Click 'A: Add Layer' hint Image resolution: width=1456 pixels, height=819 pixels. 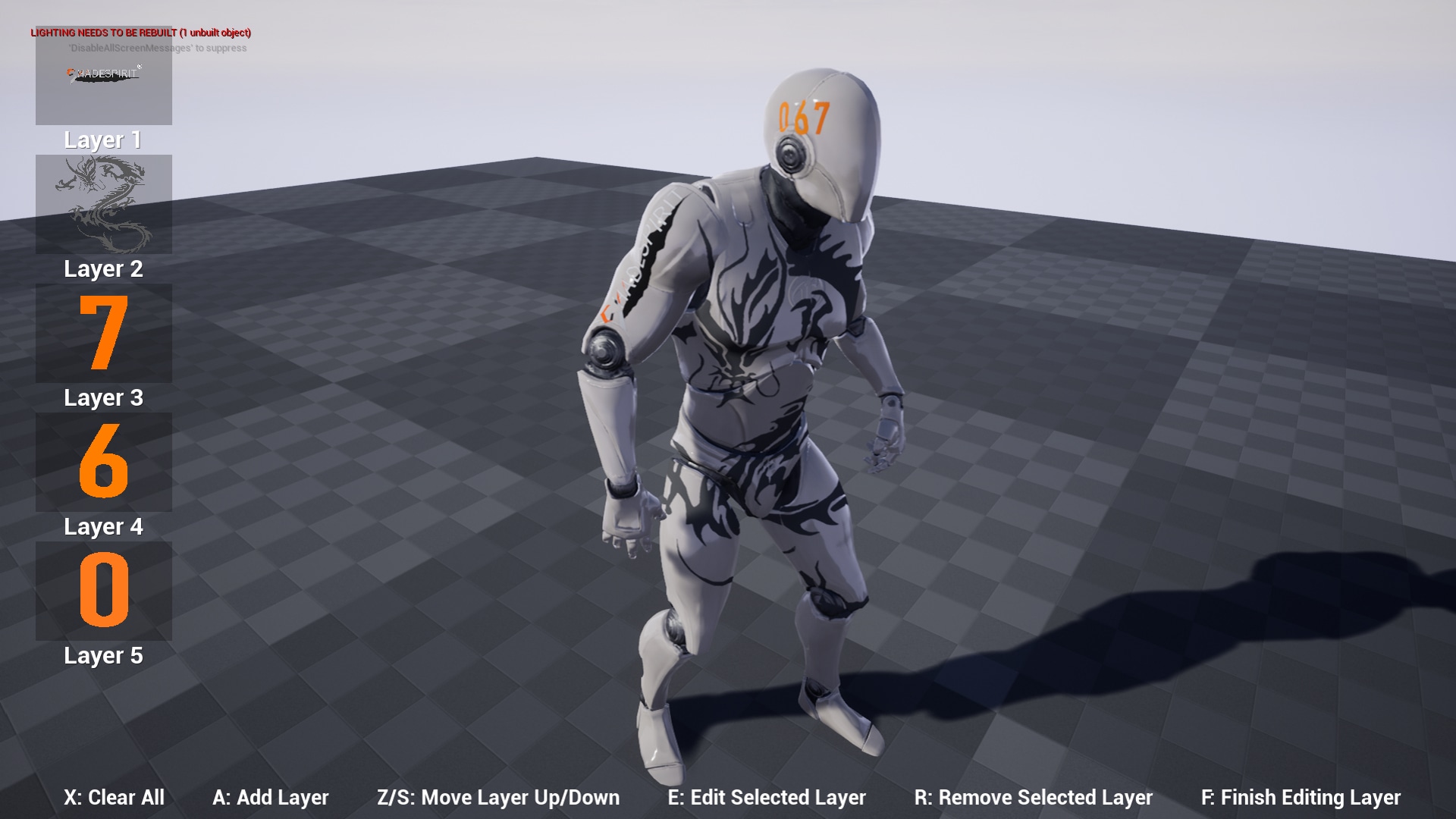click(x=271, y=798)
